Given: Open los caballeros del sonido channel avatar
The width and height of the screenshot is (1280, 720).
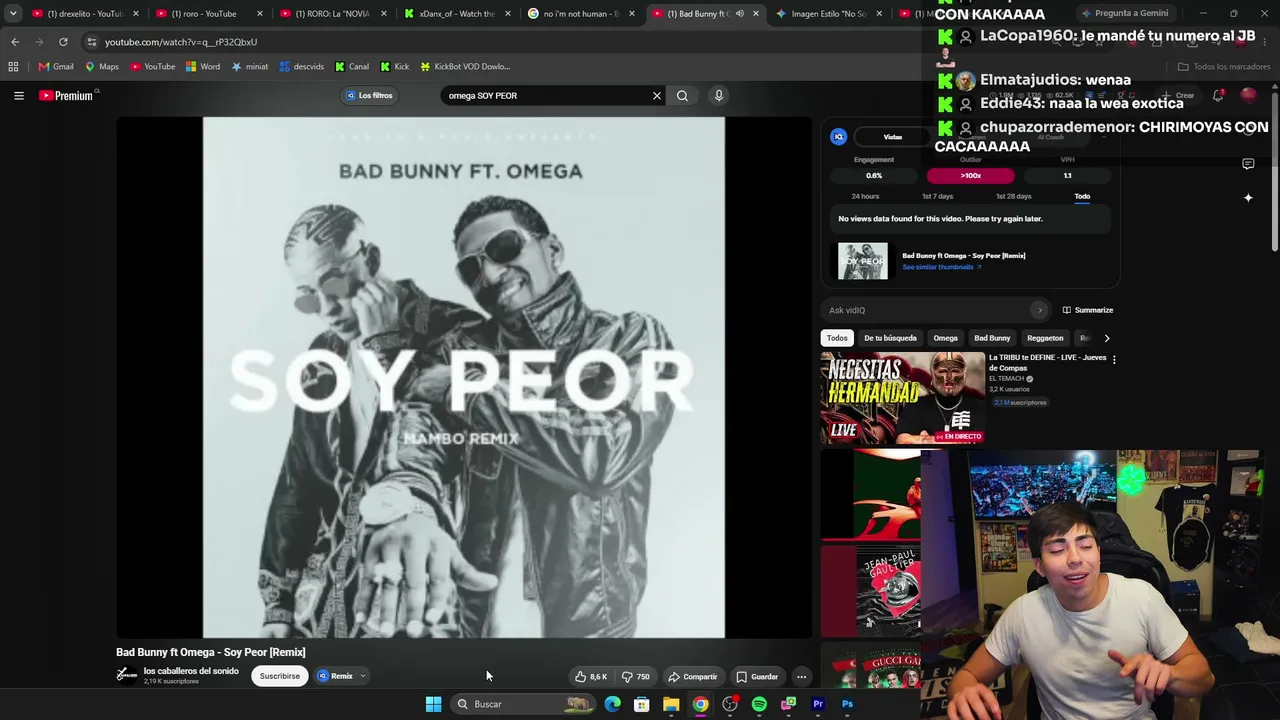Looking at the screenshot, I should [127, 675].
